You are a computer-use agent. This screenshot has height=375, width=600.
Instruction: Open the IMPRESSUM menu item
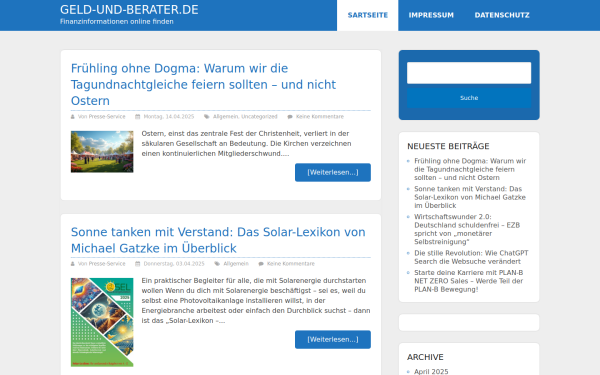pyautogui.click(x=431, y=15)
